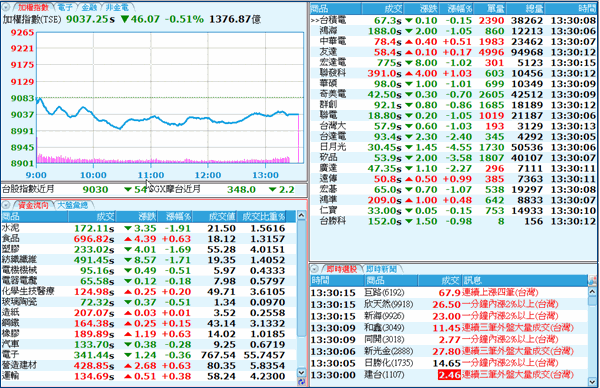
Task: Sort watchlist by 時間 column header
Action: click(571, 9)
